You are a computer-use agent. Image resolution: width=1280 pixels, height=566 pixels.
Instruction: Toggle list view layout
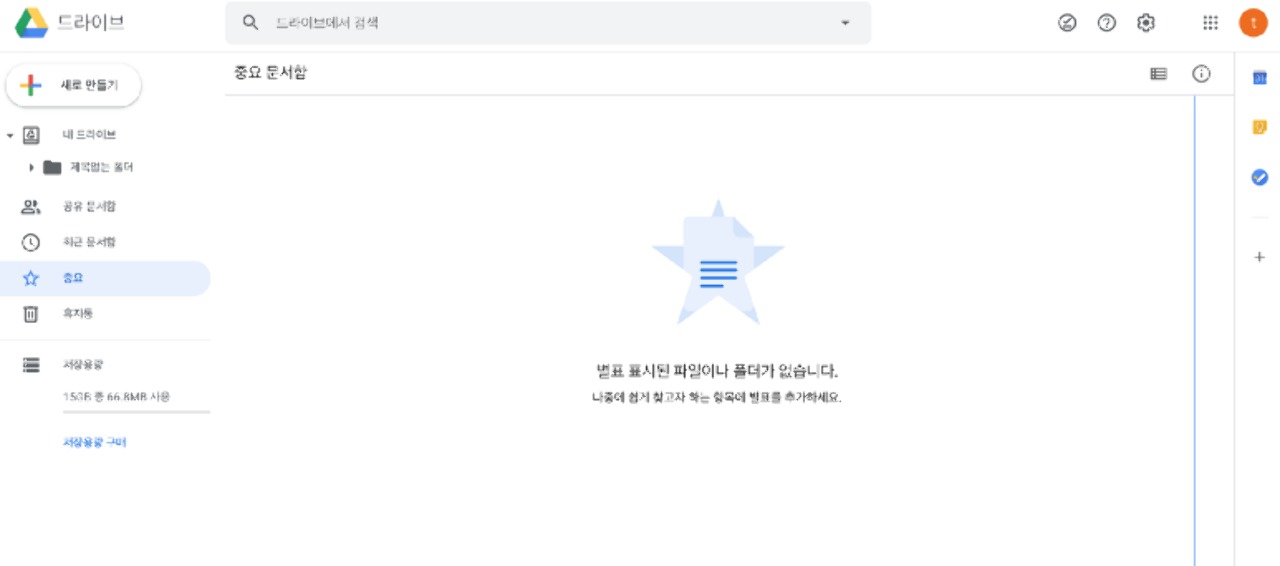point(1158,73)
